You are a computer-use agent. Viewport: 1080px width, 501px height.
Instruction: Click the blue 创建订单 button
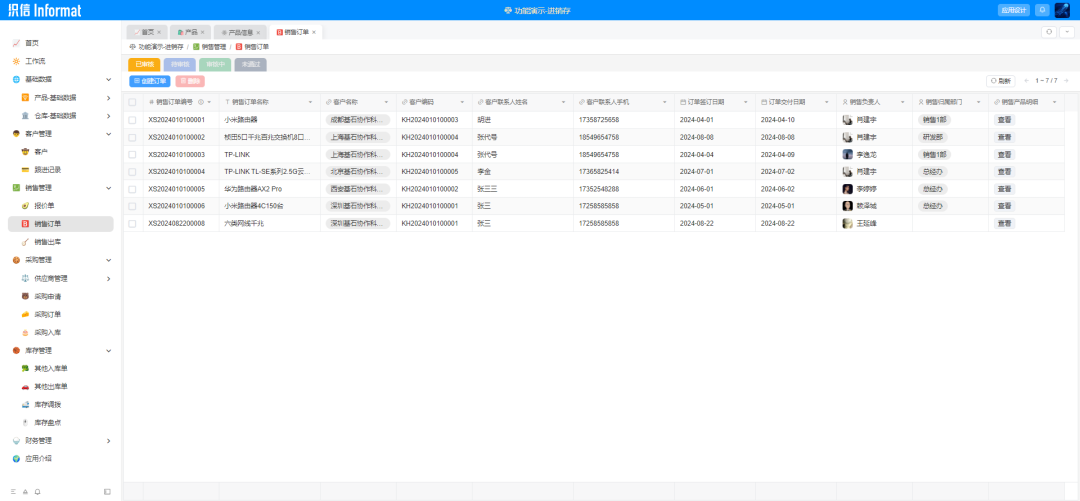(149, 81)
